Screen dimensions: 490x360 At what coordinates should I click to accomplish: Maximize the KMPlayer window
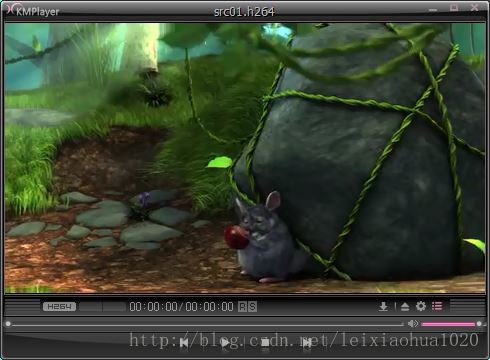point(454,8)
